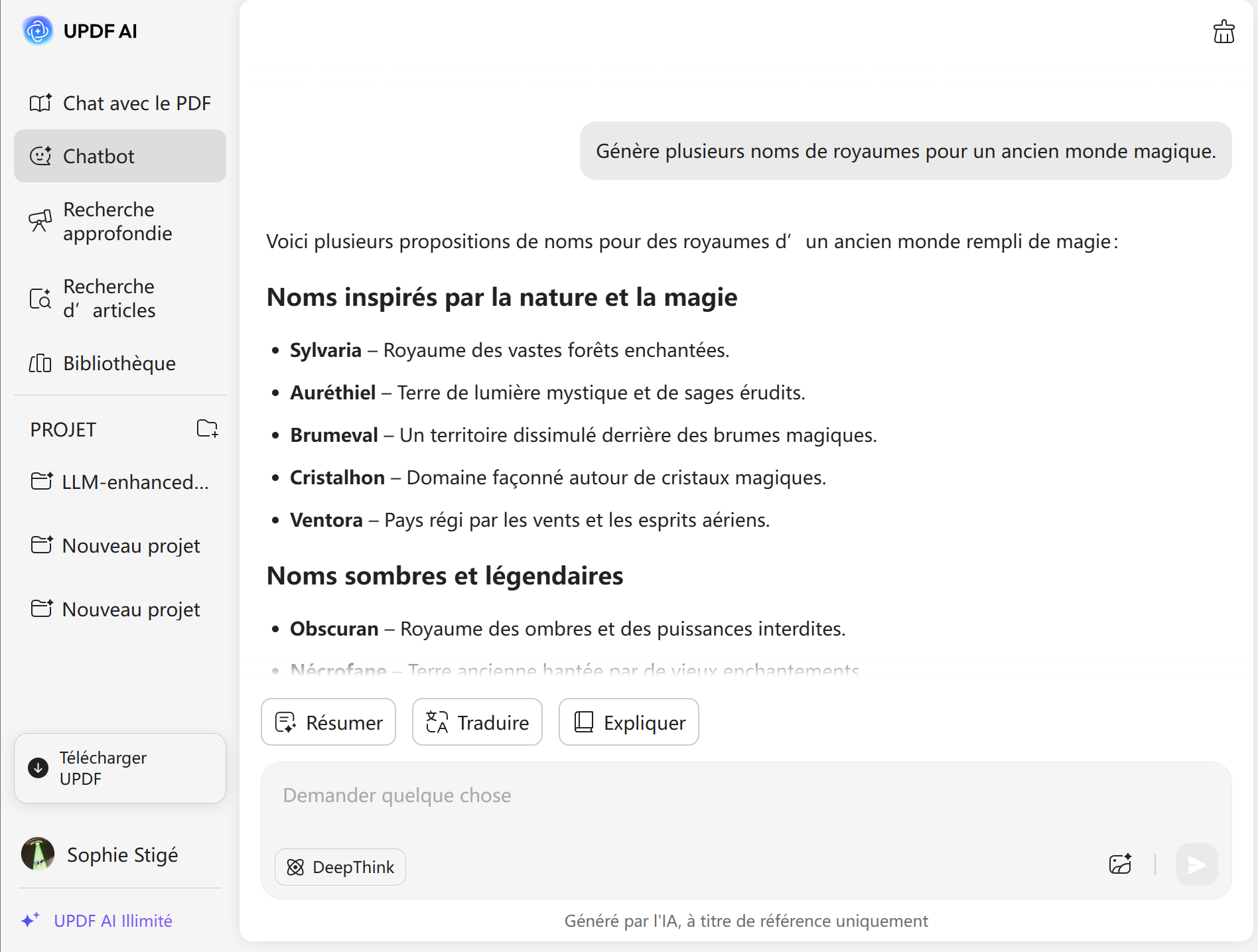
Task: Open the UPDF AI Illimité link
Action: tap(113, 921)
